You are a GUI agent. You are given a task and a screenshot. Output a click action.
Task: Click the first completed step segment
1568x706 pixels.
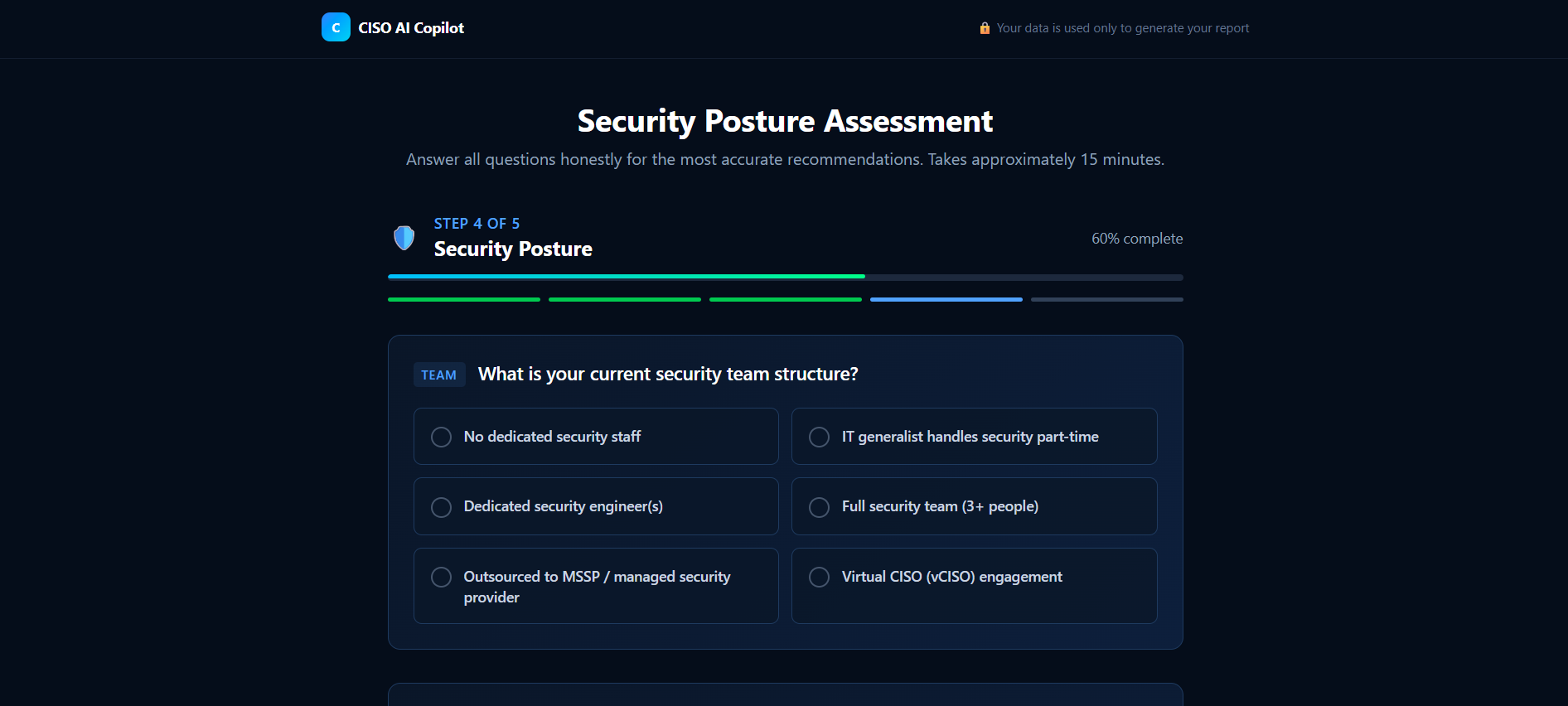pyautogui.click(x=463, y=299)
